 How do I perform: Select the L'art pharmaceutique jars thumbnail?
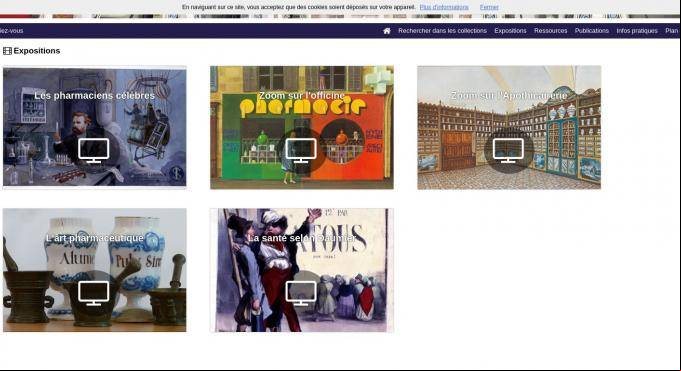95,270
